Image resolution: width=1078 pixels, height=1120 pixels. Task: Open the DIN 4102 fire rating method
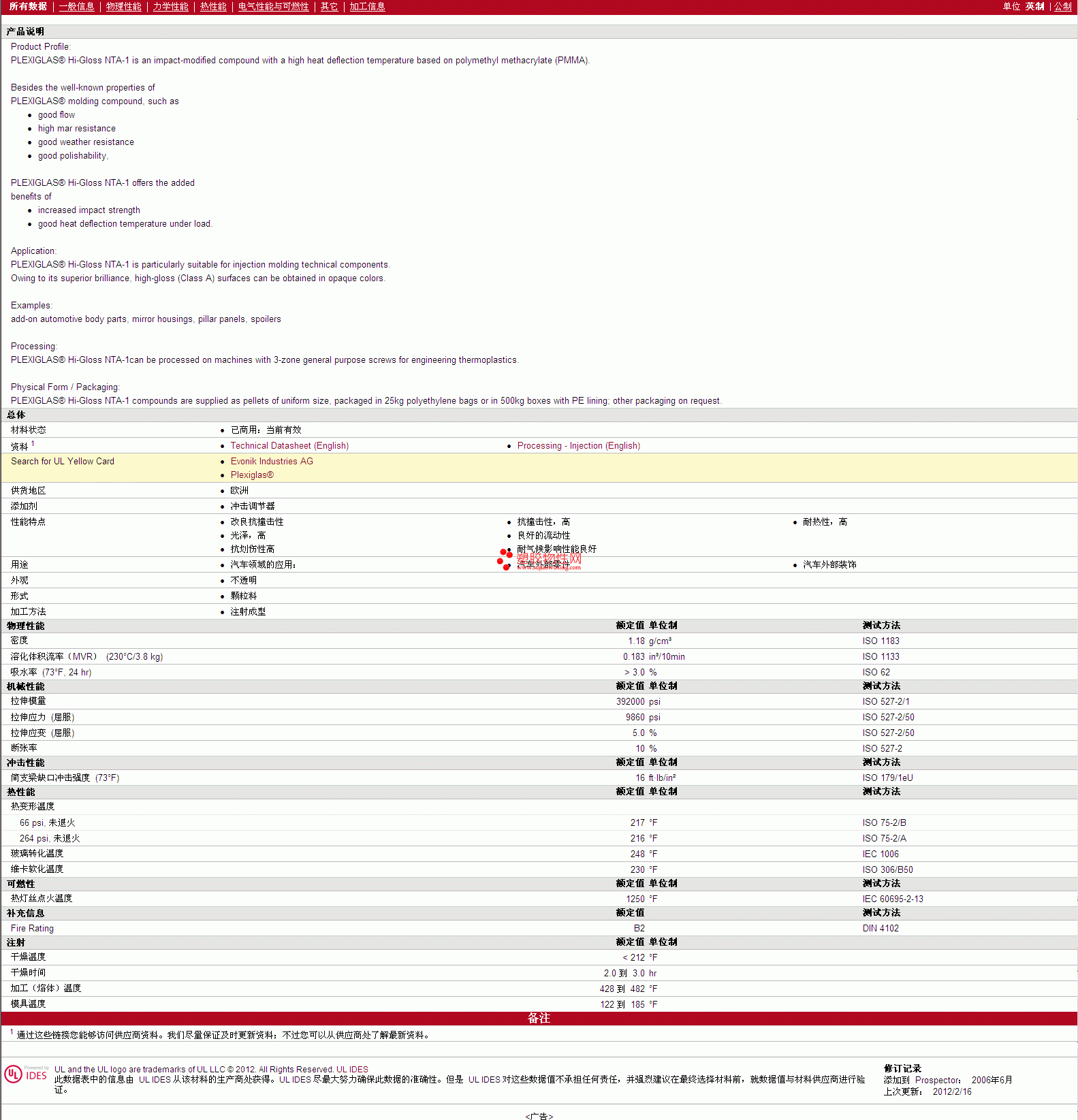pos(881,929)
